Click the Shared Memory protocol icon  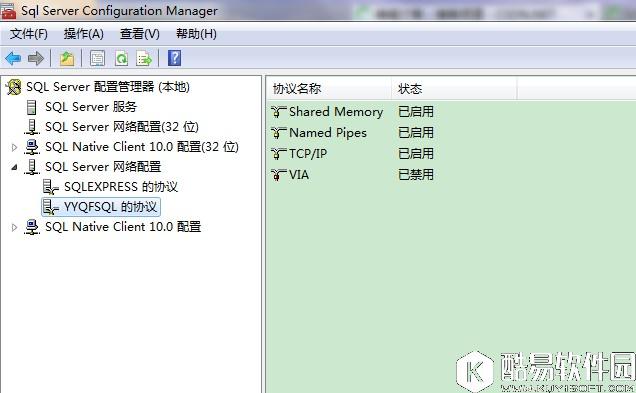pos(279,112)
